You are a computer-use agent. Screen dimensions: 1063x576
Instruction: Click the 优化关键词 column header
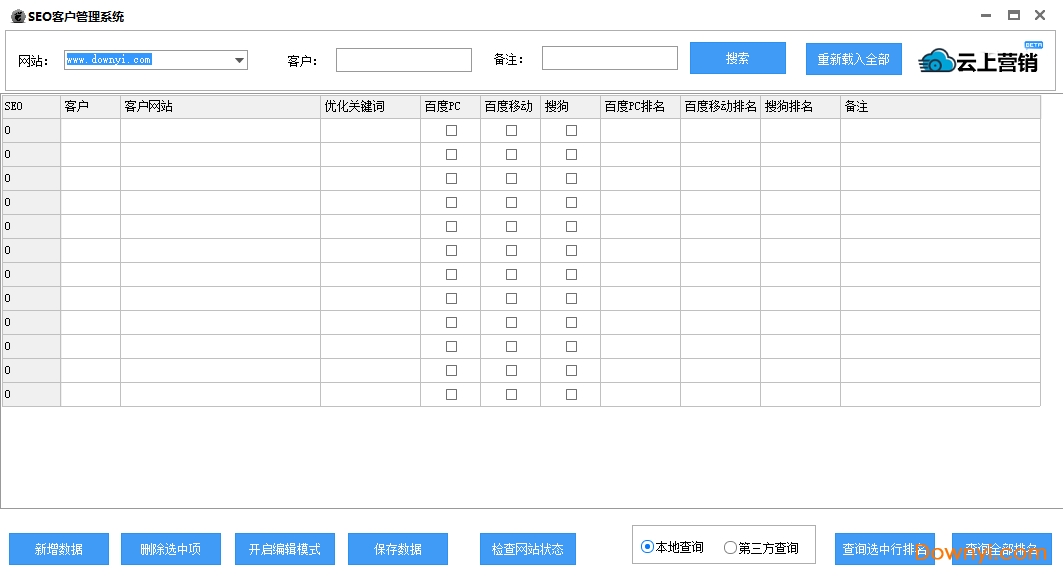pyautogui.click(x=370, y=105)
